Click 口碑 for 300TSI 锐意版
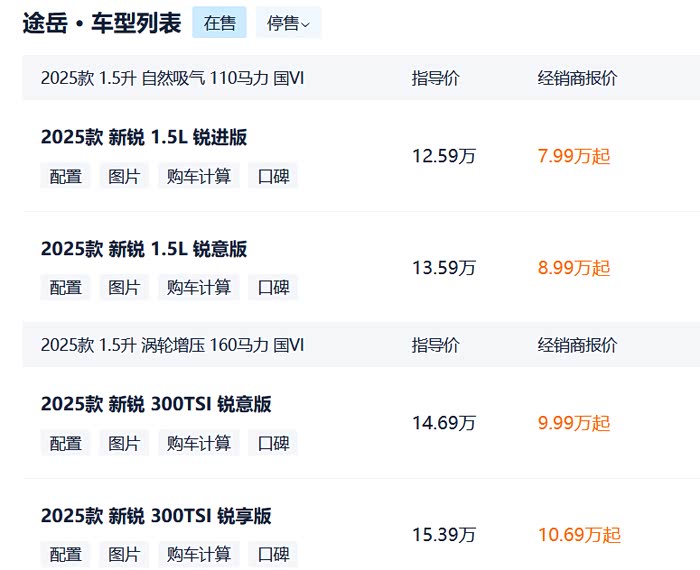 click(x=273, y=443)
